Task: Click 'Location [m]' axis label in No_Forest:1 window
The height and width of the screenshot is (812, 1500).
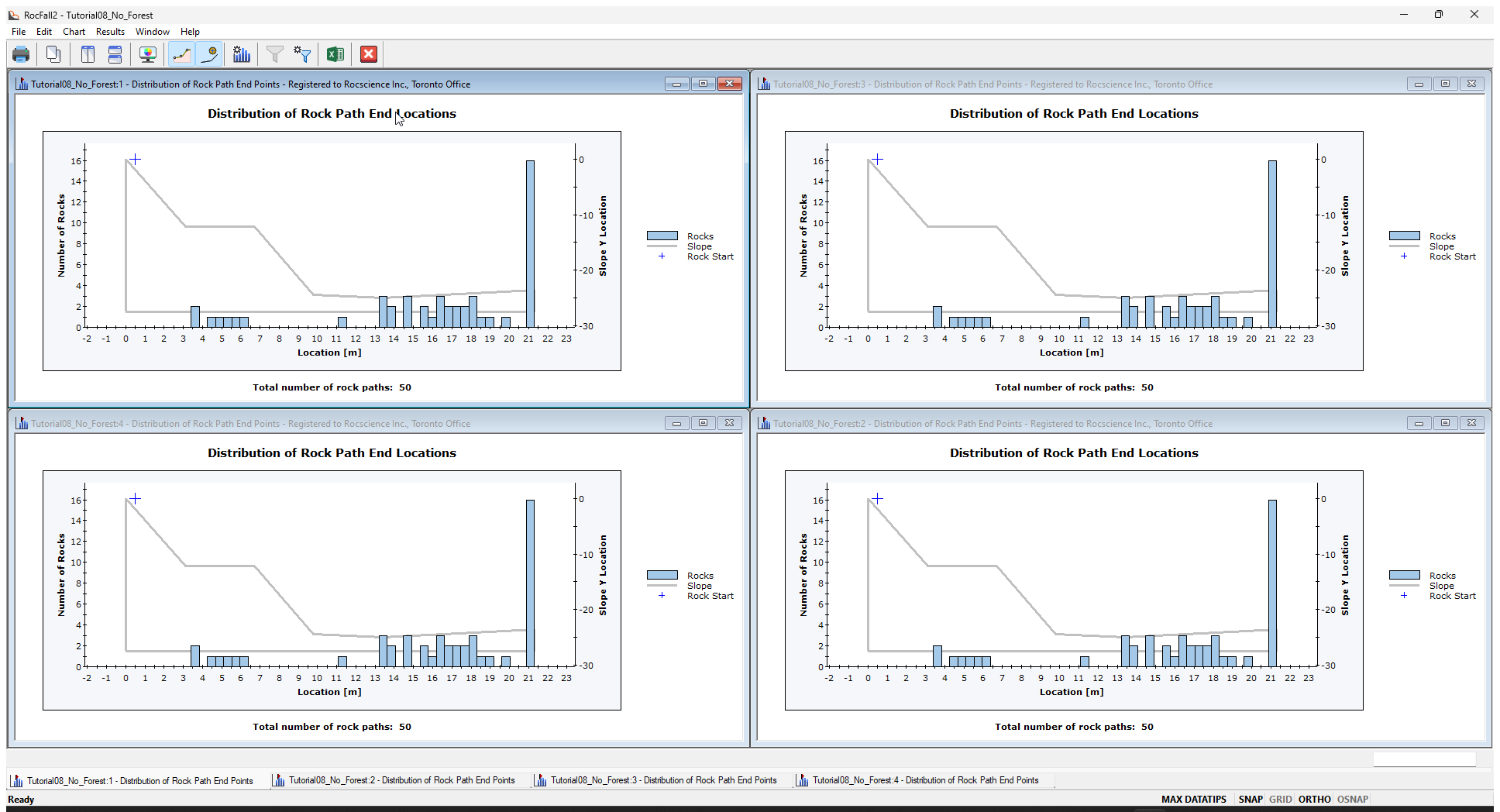Action: [x=329, y=353]
